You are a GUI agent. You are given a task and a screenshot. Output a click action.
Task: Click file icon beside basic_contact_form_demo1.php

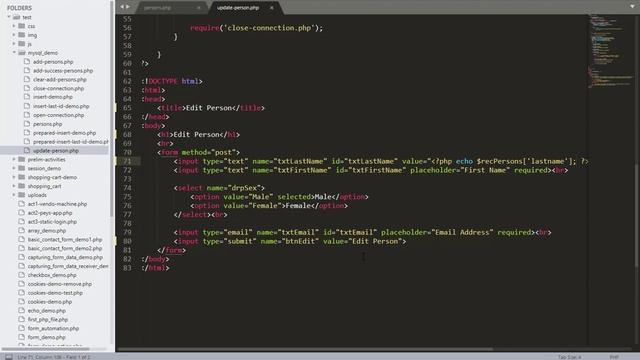coord(22,240)
